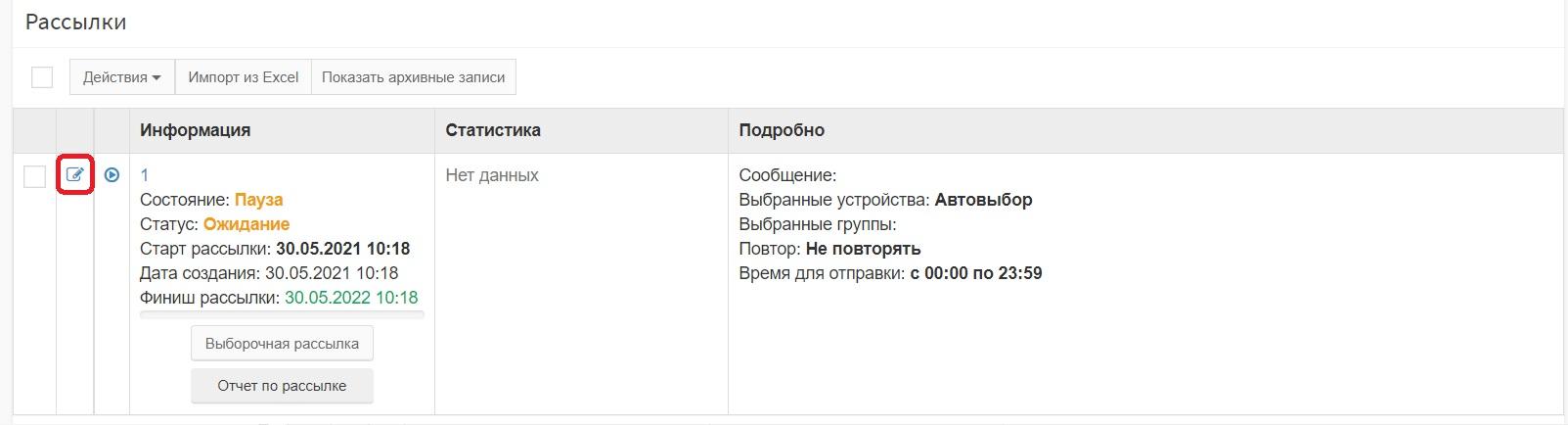
Task: Open the edit pencil icon for mailing 1
Action: pos(74,175)
